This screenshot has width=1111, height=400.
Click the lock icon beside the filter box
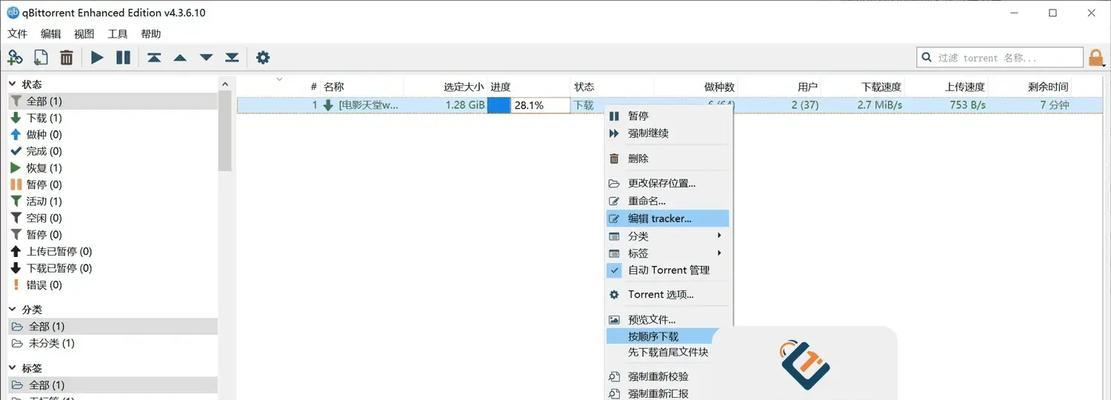click(1095, 57)
